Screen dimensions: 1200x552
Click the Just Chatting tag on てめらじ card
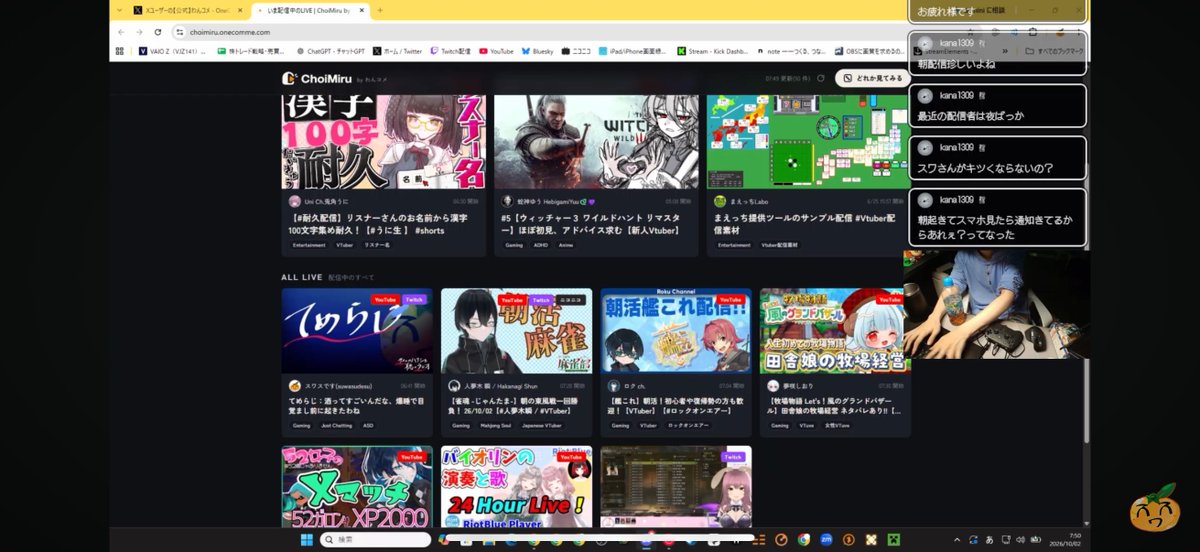(335, 425)
